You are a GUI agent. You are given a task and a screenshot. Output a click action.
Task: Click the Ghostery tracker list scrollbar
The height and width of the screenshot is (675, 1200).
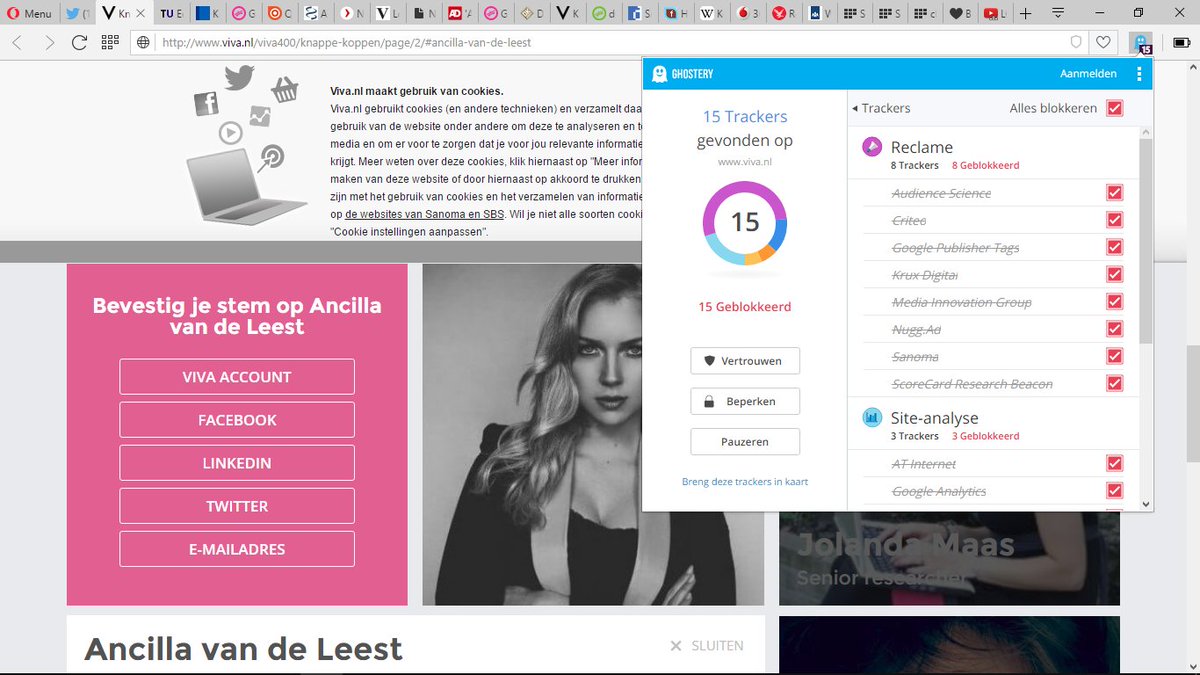(x=1146, y=240)
